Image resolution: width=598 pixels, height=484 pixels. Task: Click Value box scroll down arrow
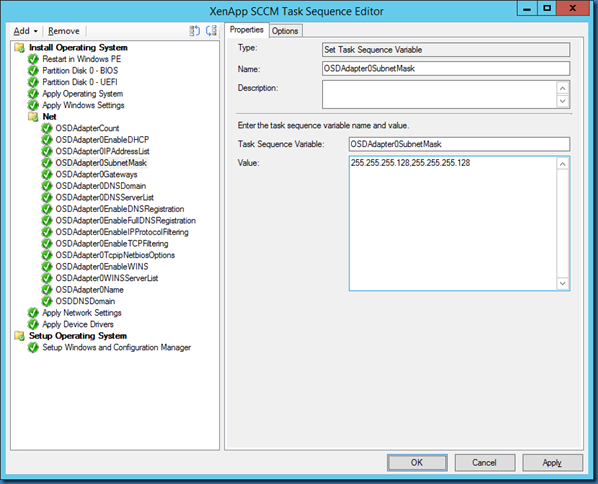pyautogui.click(x=563, y=284)
